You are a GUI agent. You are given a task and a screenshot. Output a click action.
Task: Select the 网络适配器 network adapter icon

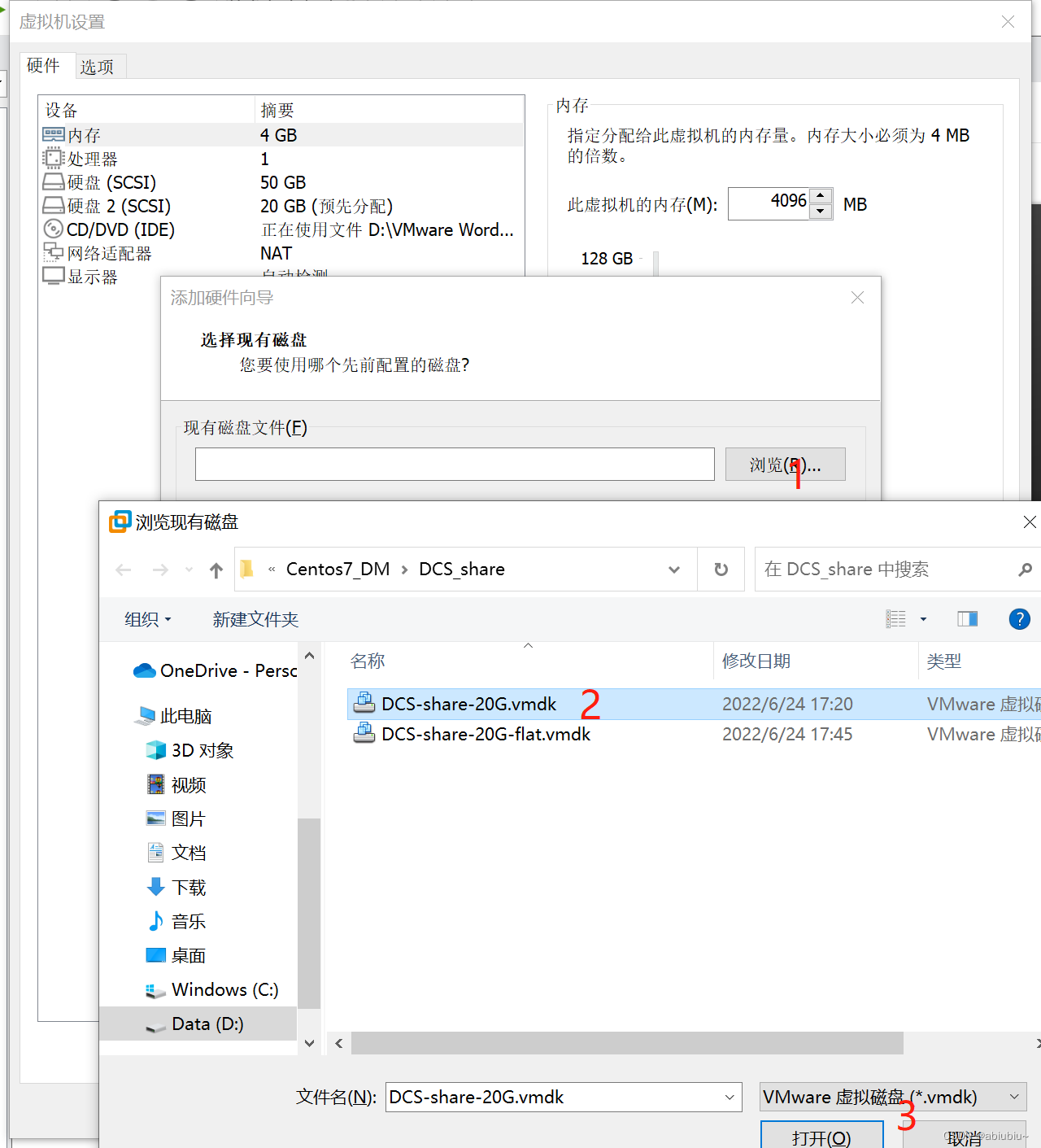point(54,253)
